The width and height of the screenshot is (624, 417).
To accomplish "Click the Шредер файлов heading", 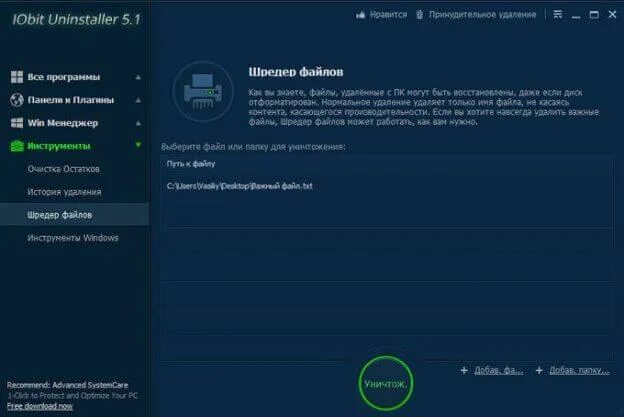I will pyautogui.click(x=296, y=72).
